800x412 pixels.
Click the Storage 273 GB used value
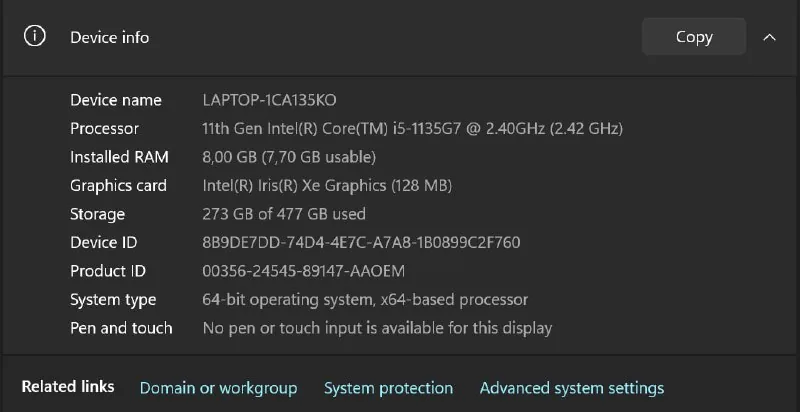pyautogui.click(x=284, y=214)
